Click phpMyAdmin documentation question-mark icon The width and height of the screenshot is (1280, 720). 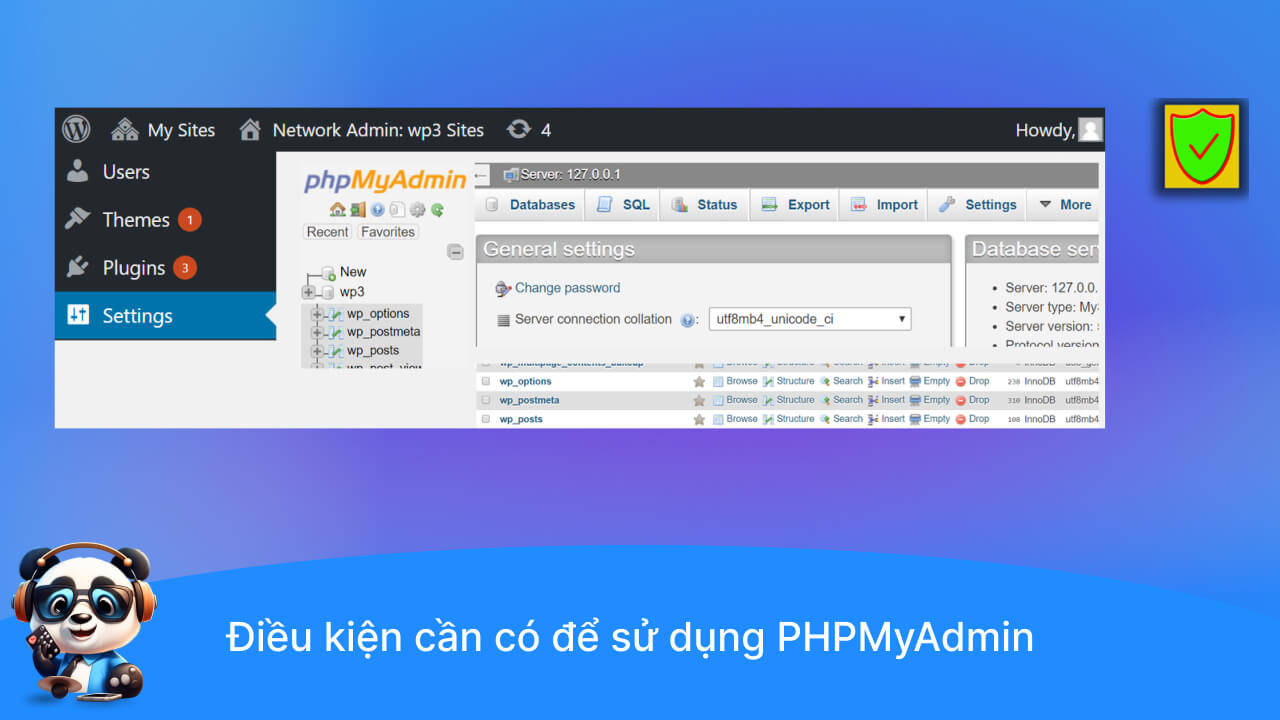tap(377, 210)
